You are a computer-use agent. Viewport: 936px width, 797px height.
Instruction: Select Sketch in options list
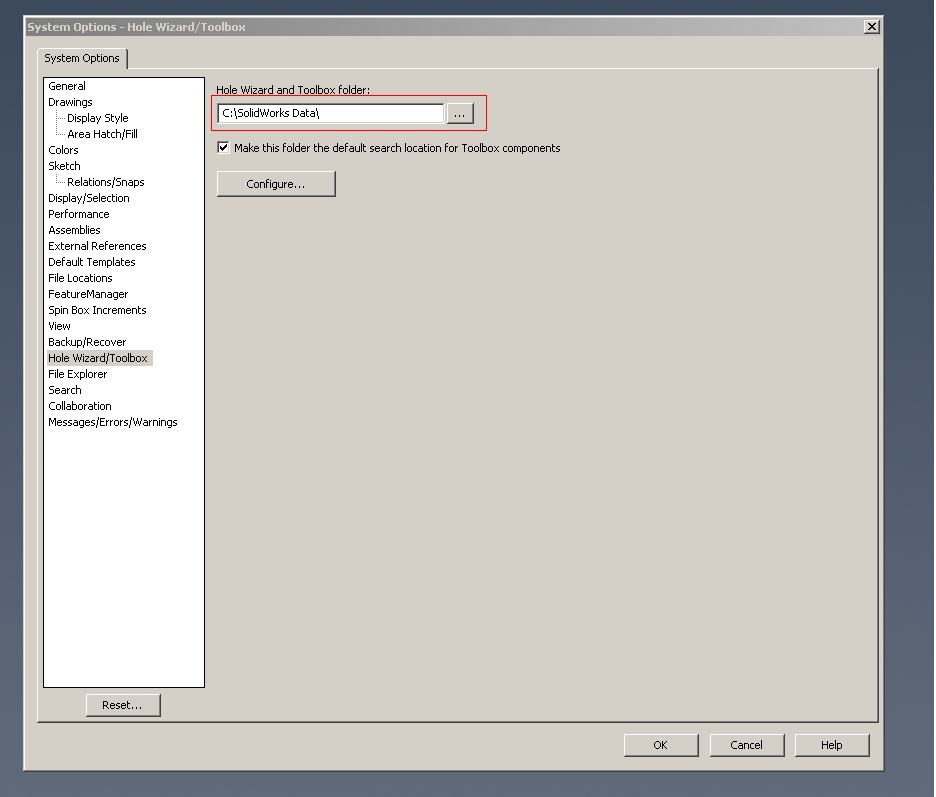(64, 166)
